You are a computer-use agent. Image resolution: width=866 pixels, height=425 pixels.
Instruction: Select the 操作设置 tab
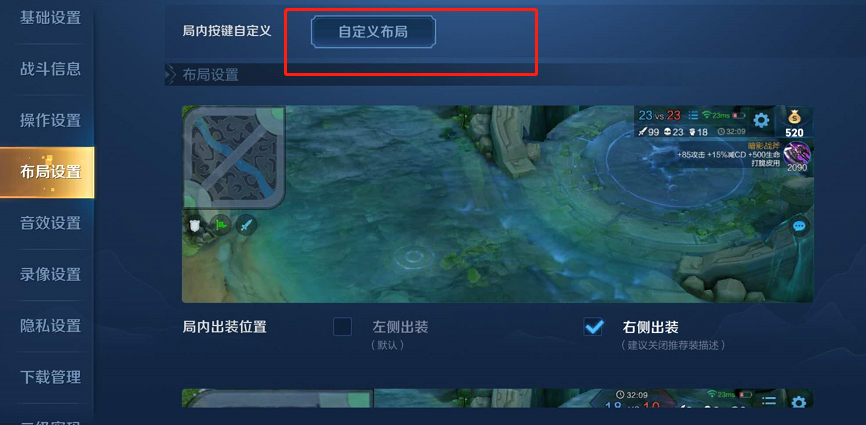tap(50, 120)
